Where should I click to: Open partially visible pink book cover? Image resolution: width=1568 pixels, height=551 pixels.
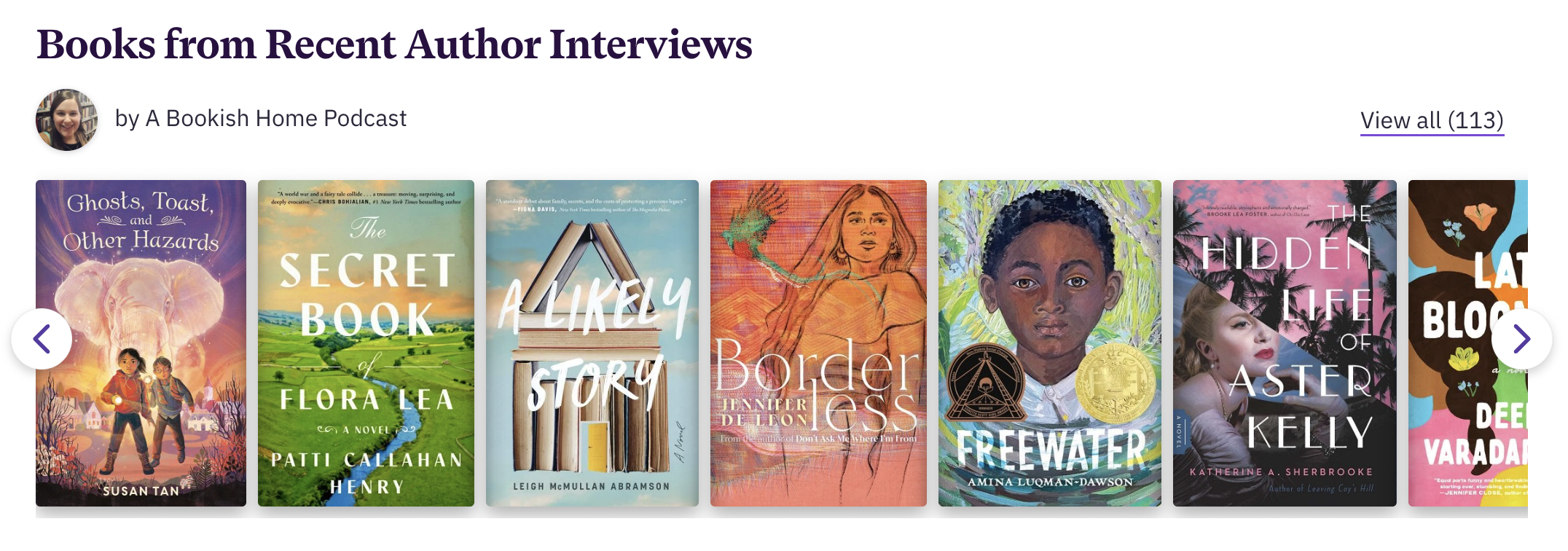(x=1468, y=343)
